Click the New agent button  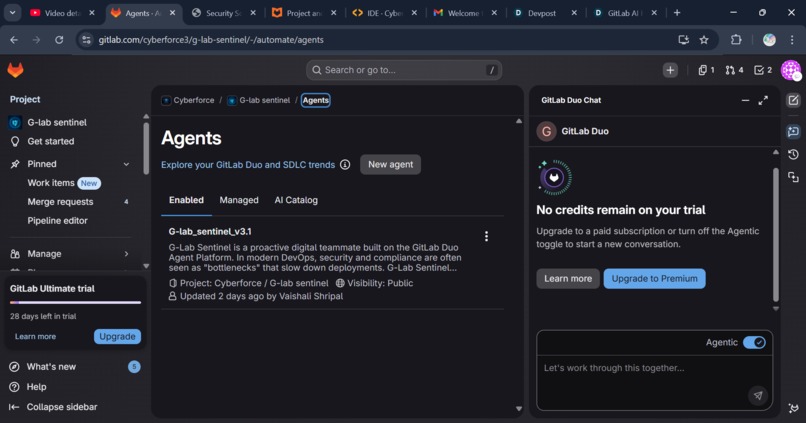tap(390, 164)
